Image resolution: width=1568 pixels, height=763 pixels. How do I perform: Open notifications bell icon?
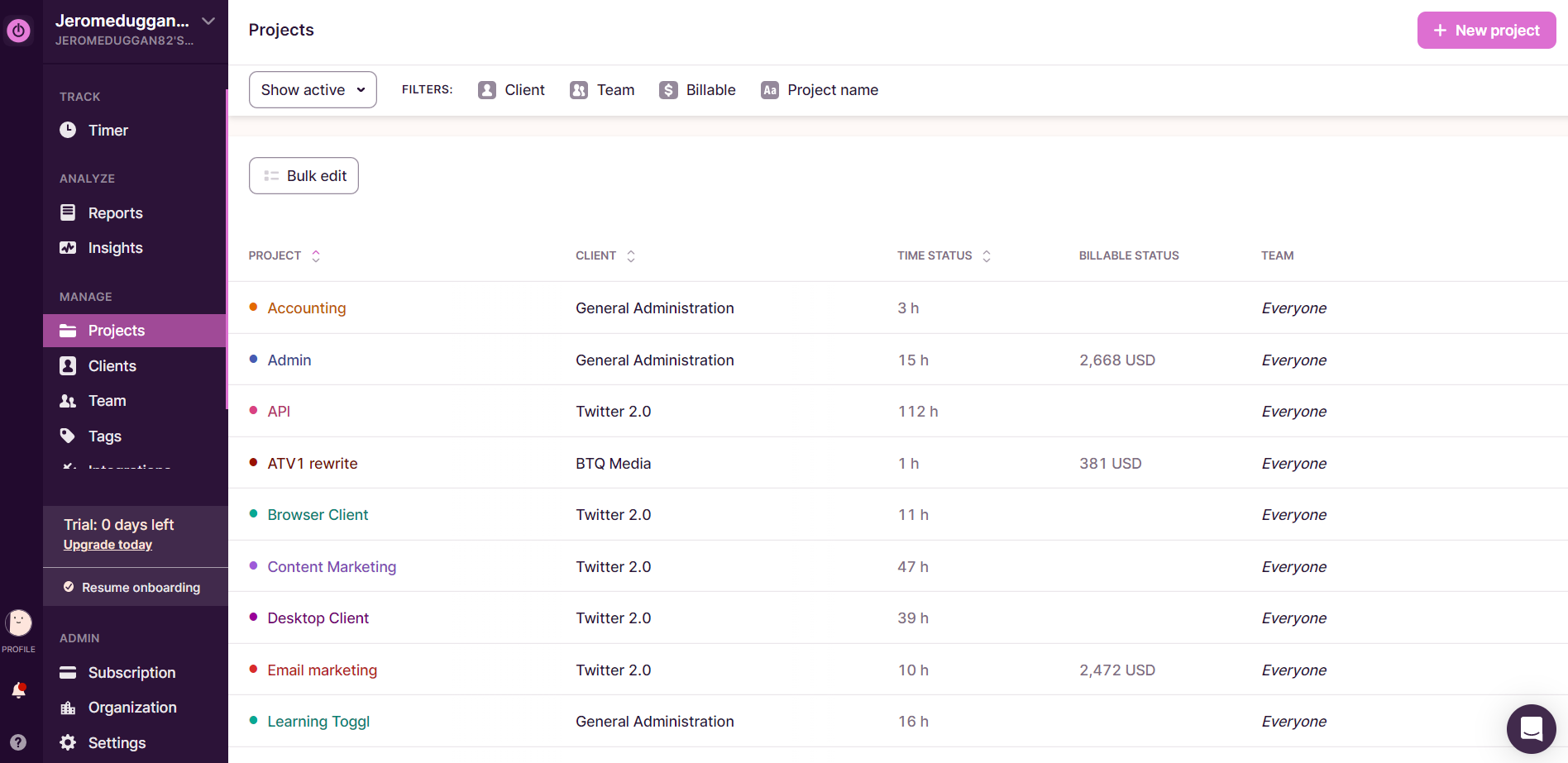(x=18, y=690)
